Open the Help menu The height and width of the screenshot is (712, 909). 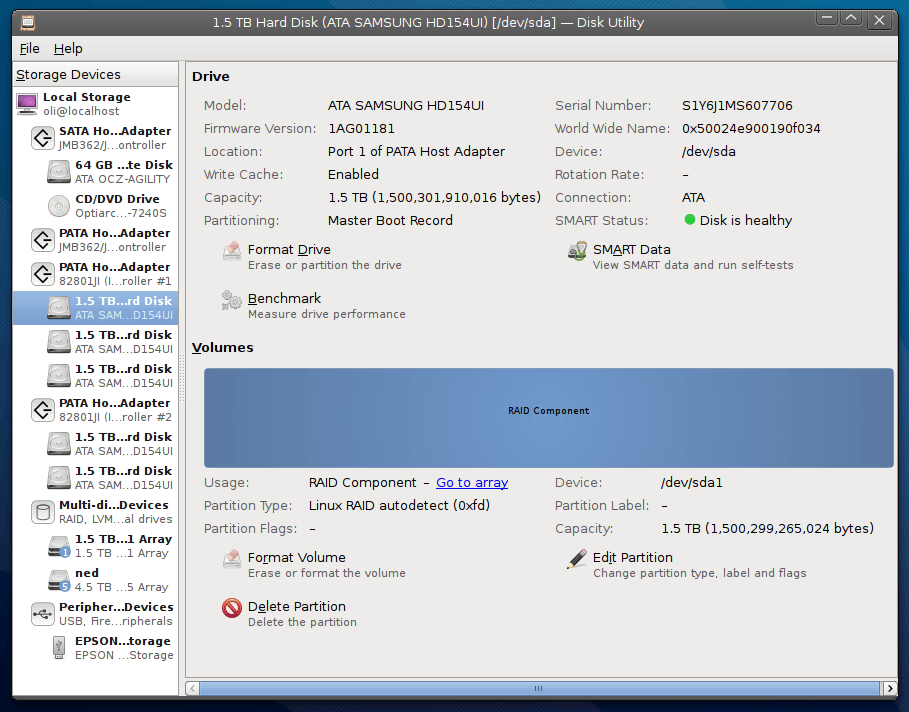(x=68, y=48)
